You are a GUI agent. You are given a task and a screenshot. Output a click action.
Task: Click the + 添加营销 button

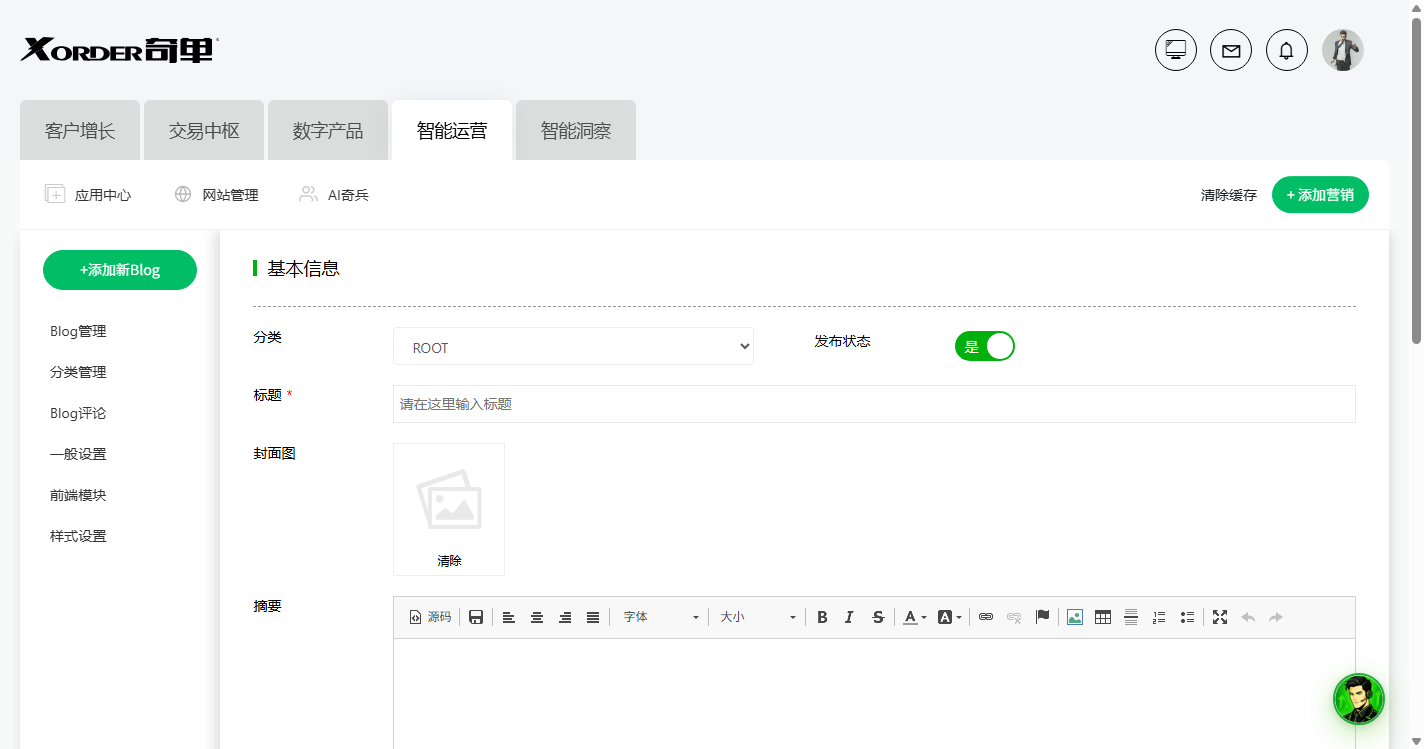[x=1320, y=195]
